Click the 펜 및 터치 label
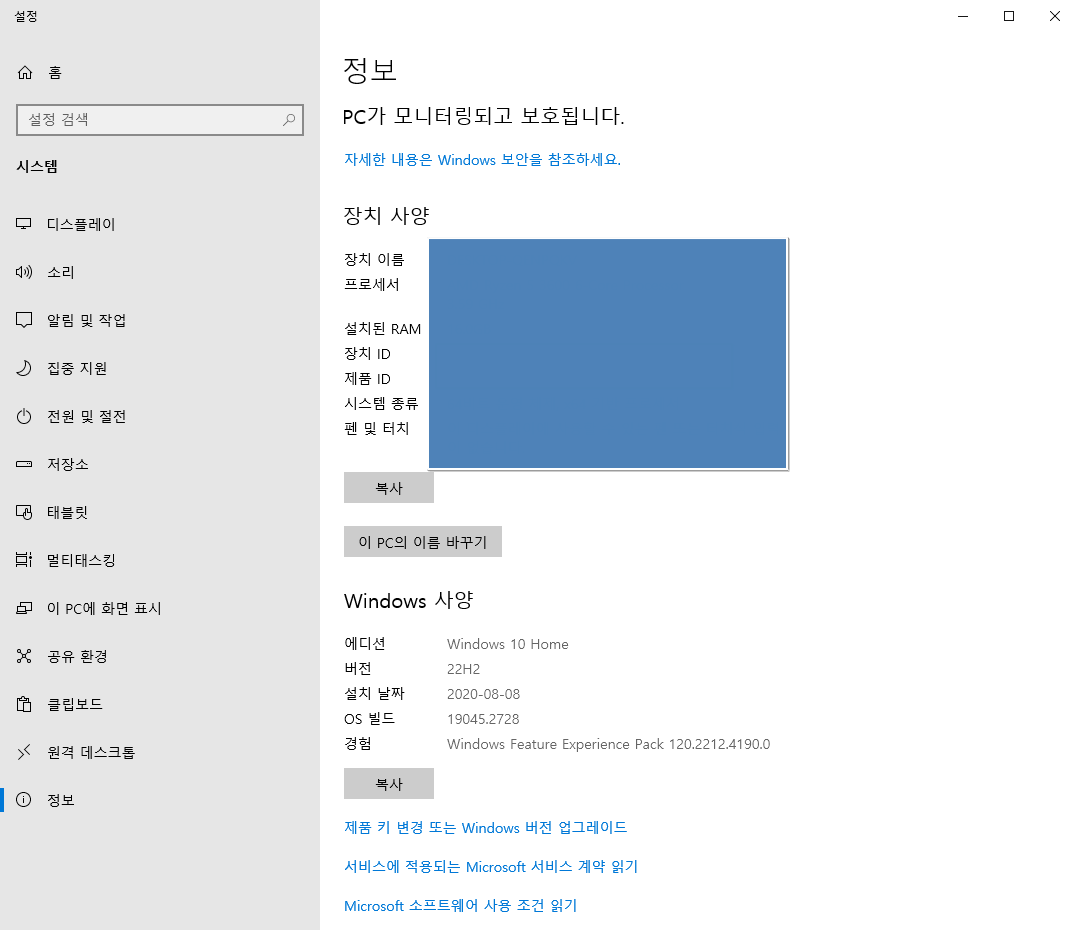 pyautogui.click(x=376, y=428)
